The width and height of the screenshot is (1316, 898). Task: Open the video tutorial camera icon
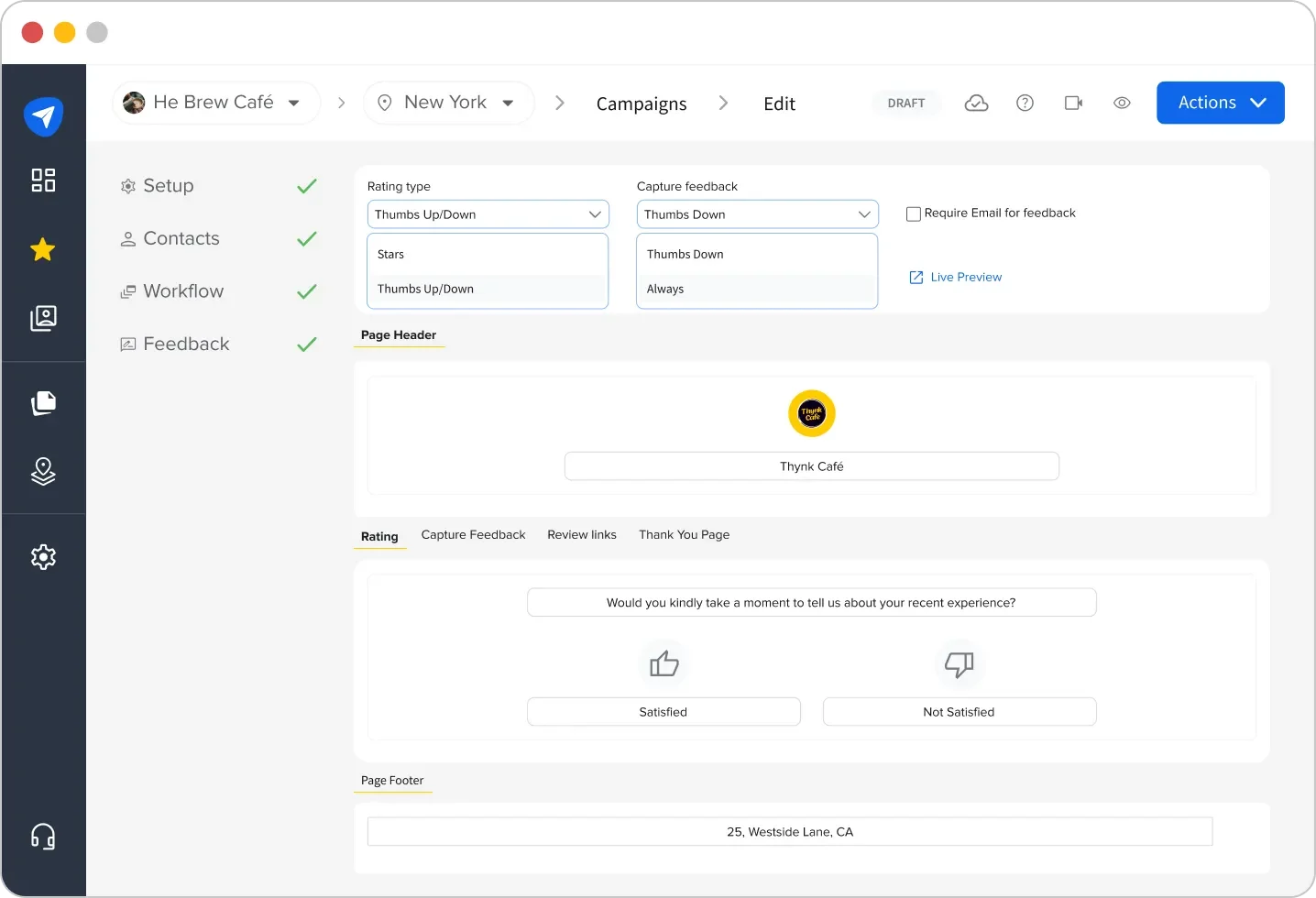pos(1073,103)
